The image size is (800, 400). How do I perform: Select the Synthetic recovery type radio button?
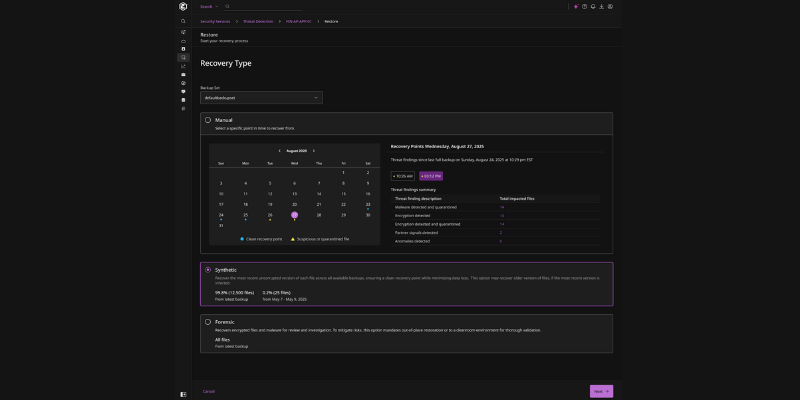coord(208,269)
